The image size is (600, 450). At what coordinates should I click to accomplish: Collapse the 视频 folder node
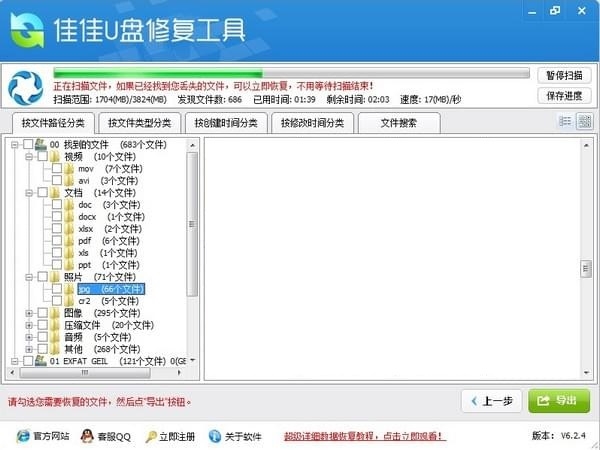(29, 157)
